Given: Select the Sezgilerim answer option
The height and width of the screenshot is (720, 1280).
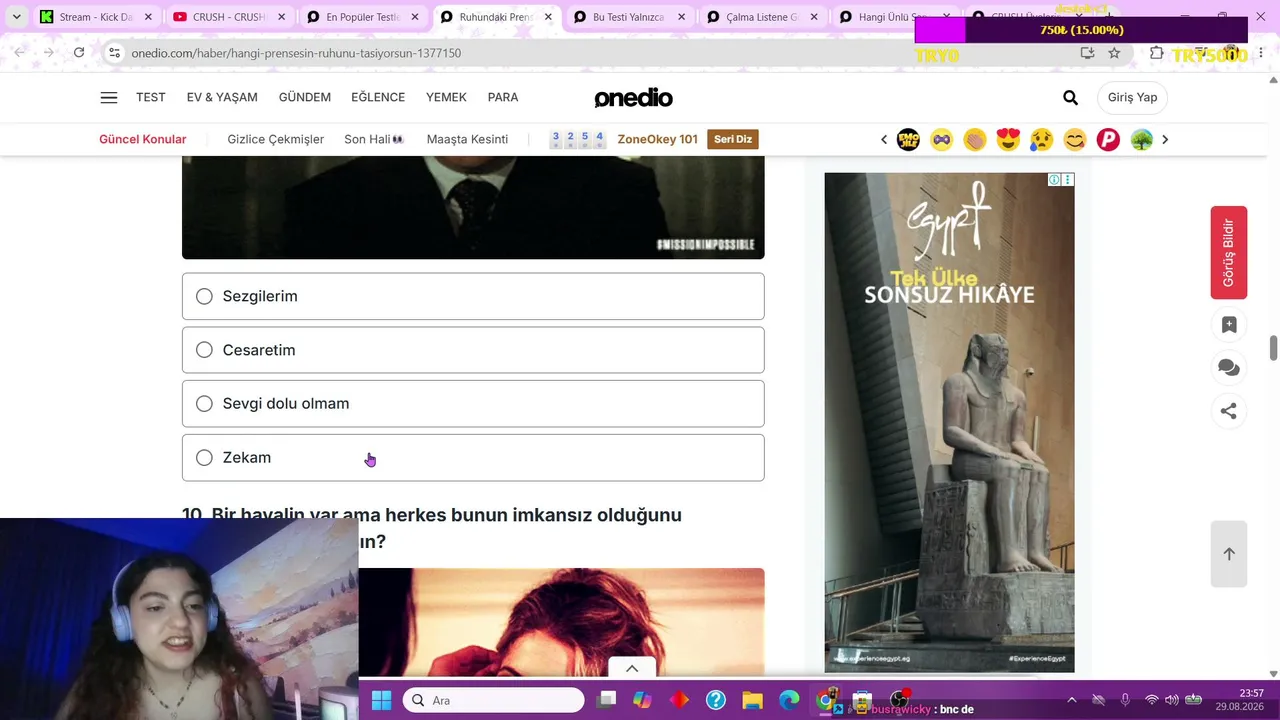Looking at the screenshot, I should 473,296.
